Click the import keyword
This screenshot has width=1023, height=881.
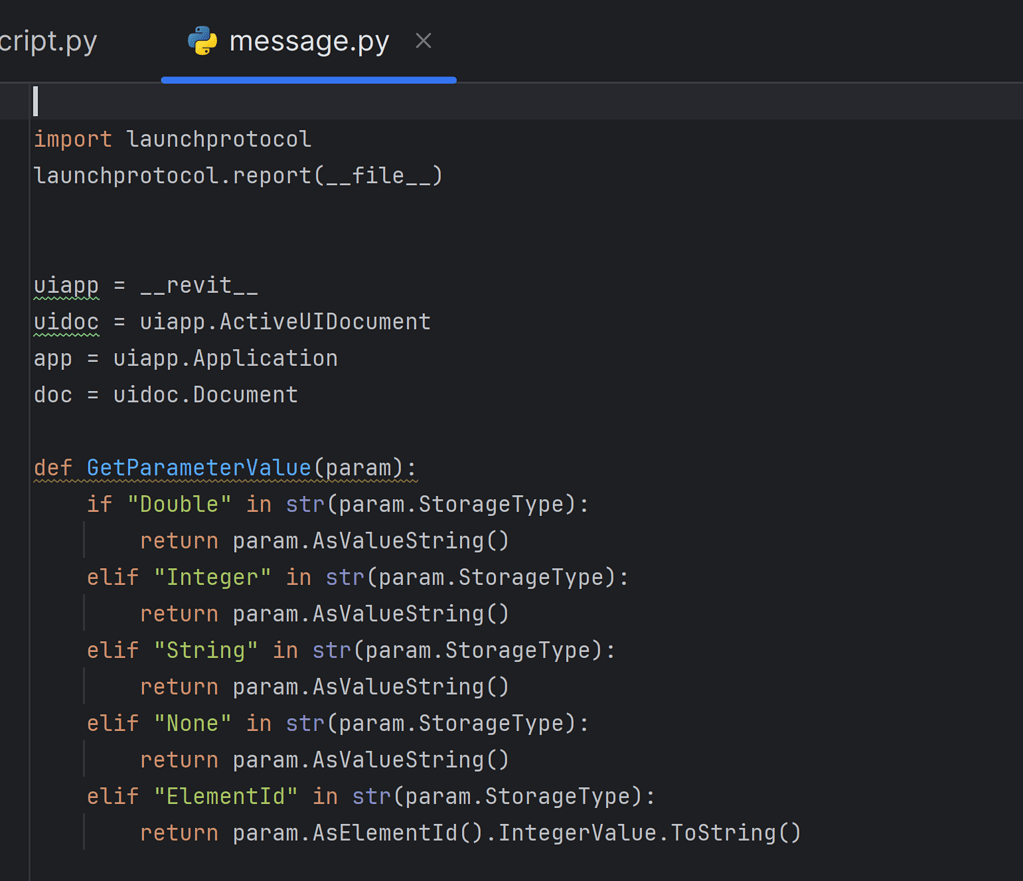73,139
